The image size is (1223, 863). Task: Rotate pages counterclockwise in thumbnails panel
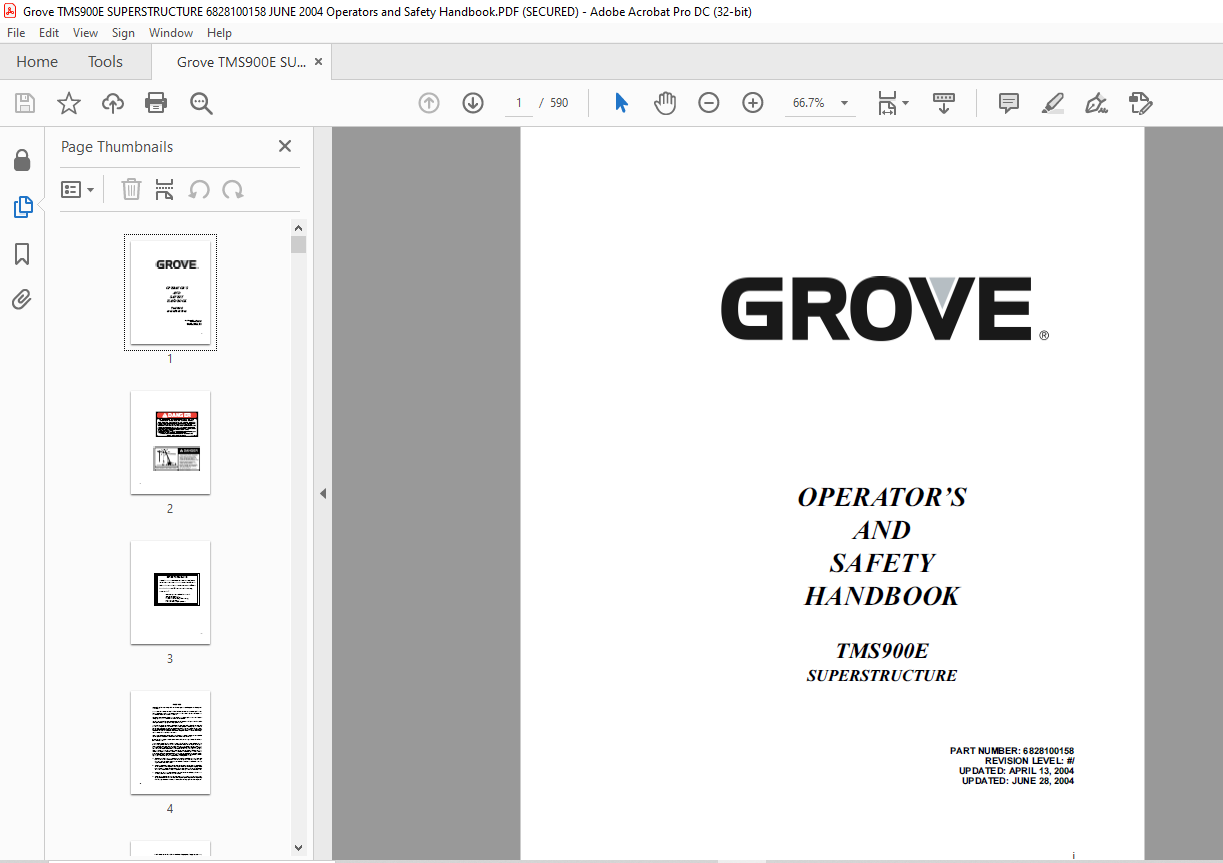199,190
